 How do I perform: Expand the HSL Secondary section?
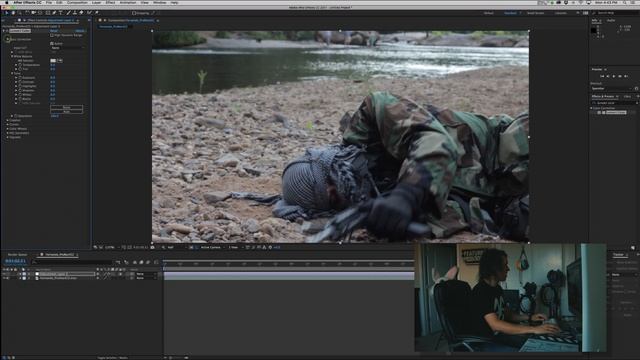click(x=7, y=133)
